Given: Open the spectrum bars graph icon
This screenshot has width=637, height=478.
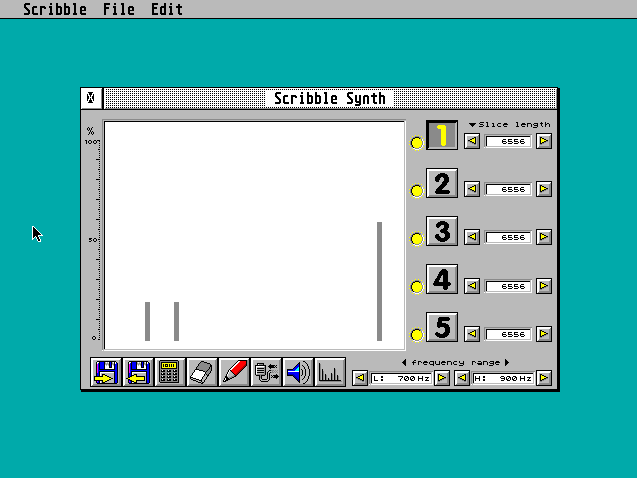Looking at the screenshot, I should coord(330,373).
